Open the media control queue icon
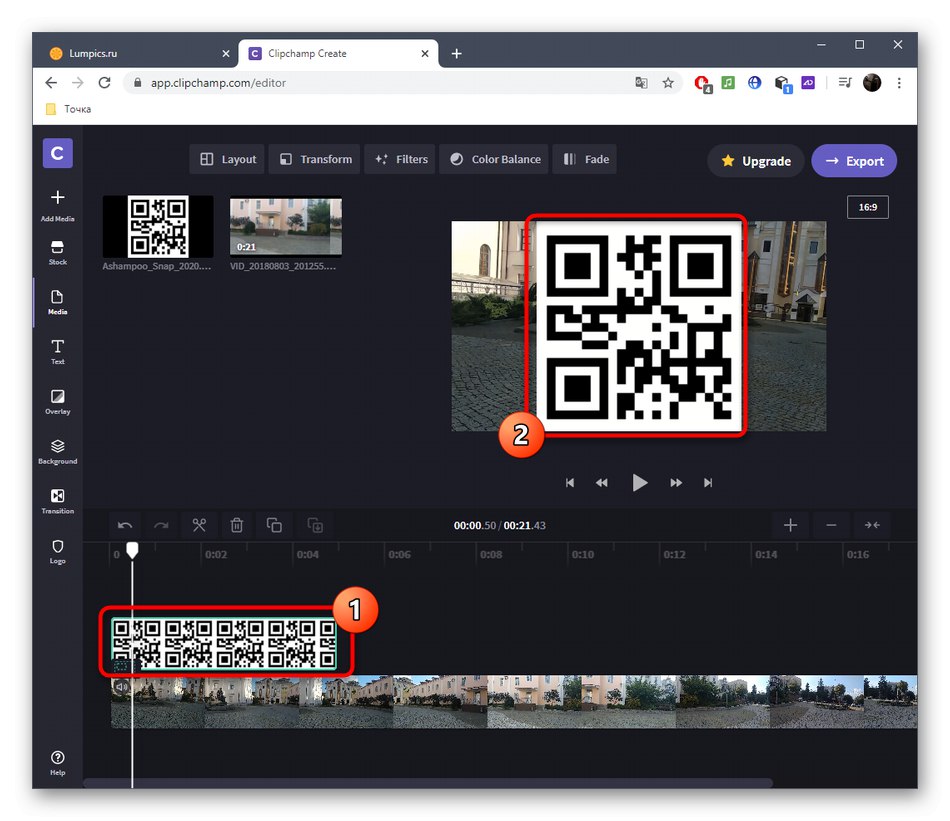This screenshot has height=821, width=950. [845, 83]
